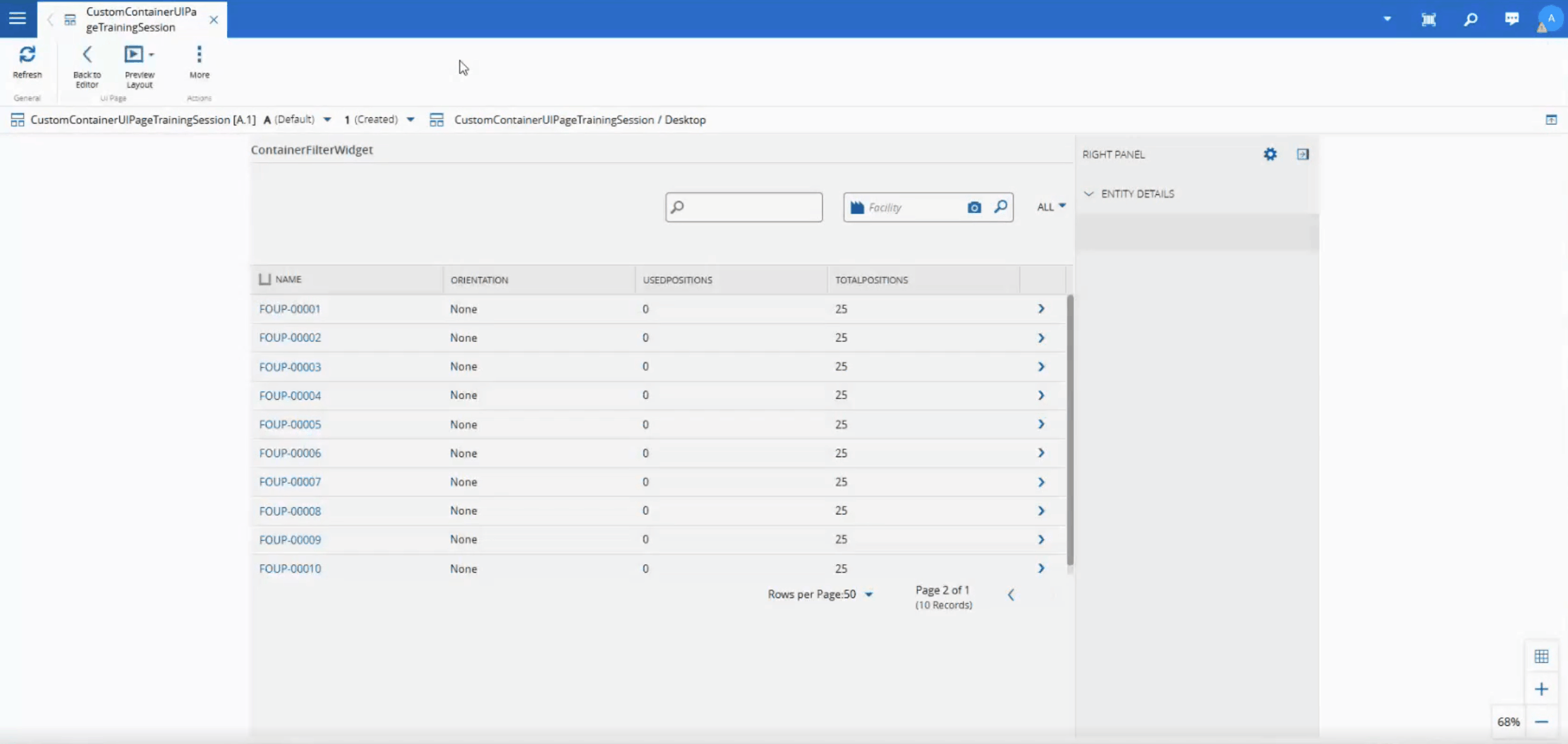This screenshot has width=1568, height=744.
Task: Open the FOUP-00007 link
Action: [290, 482]
